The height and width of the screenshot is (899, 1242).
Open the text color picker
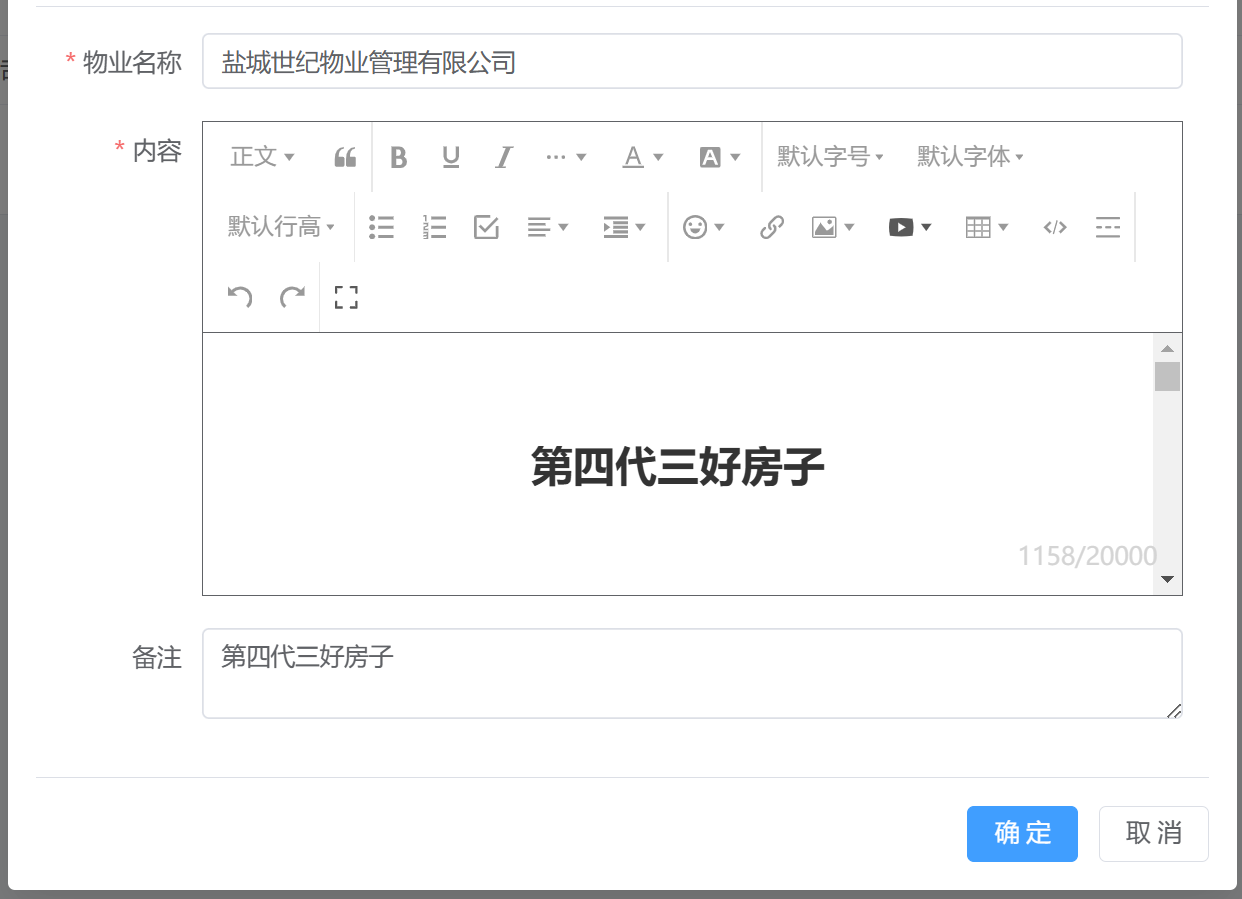click(643, 157)
